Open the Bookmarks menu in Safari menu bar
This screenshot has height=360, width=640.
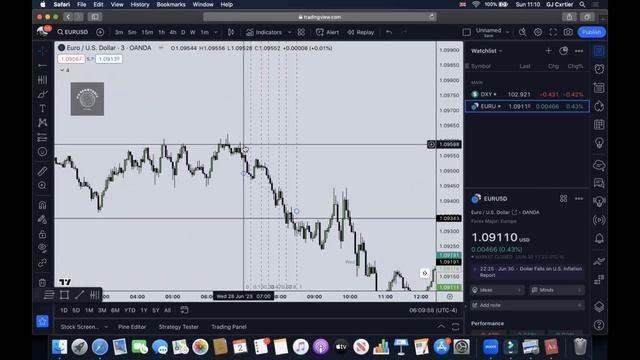coord(171,4)
